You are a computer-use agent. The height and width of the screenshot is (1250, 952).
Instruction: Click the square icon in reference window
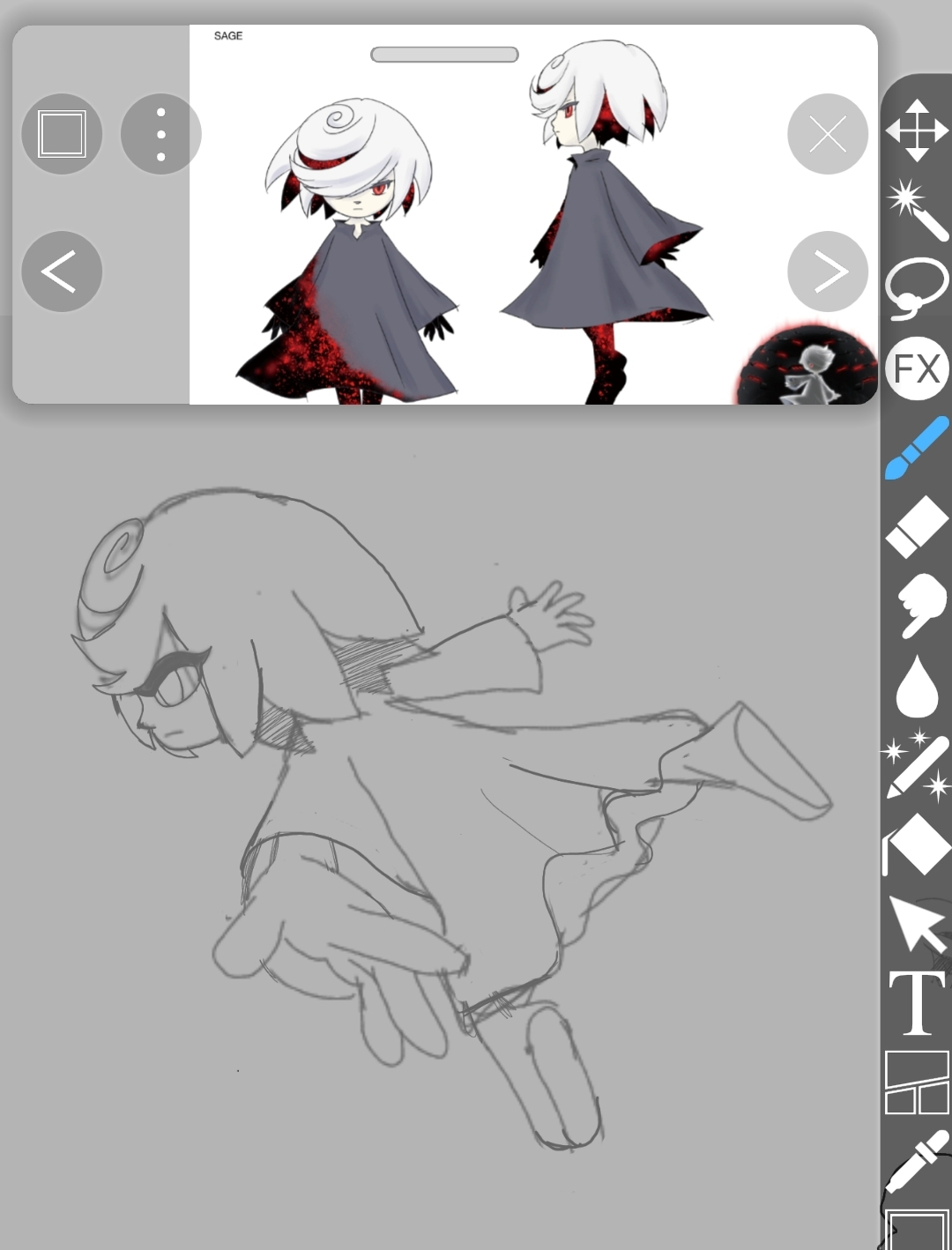coord(62,134)
